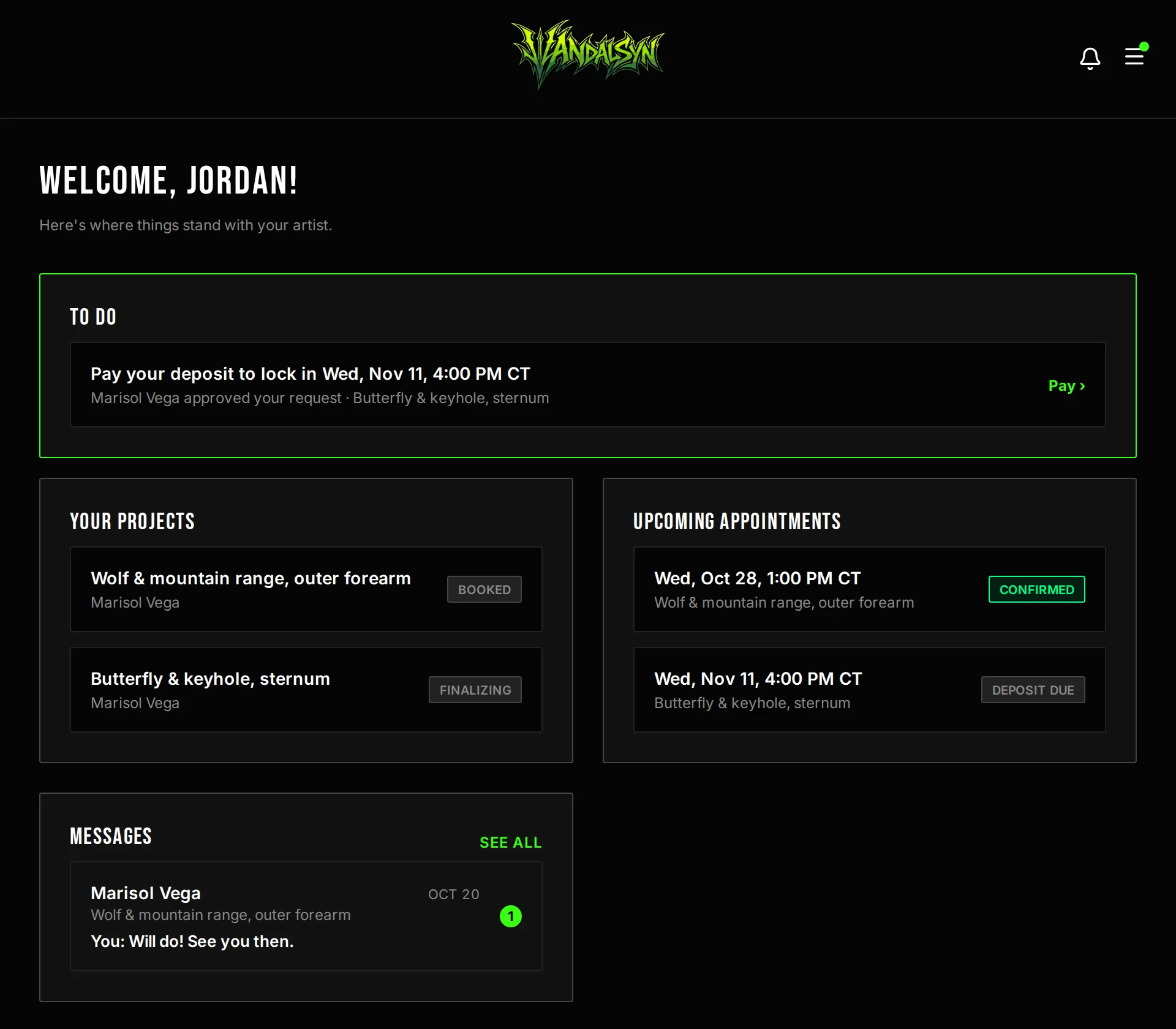Click the BOOKED status badge
1176x1029 pixels.
point(484,589)
